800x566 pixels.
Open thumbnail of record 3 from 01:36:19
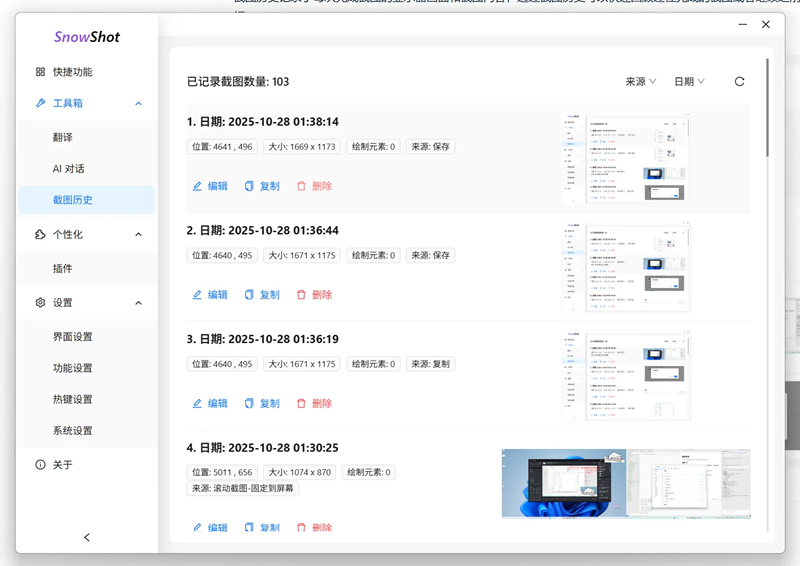[626, 375]
